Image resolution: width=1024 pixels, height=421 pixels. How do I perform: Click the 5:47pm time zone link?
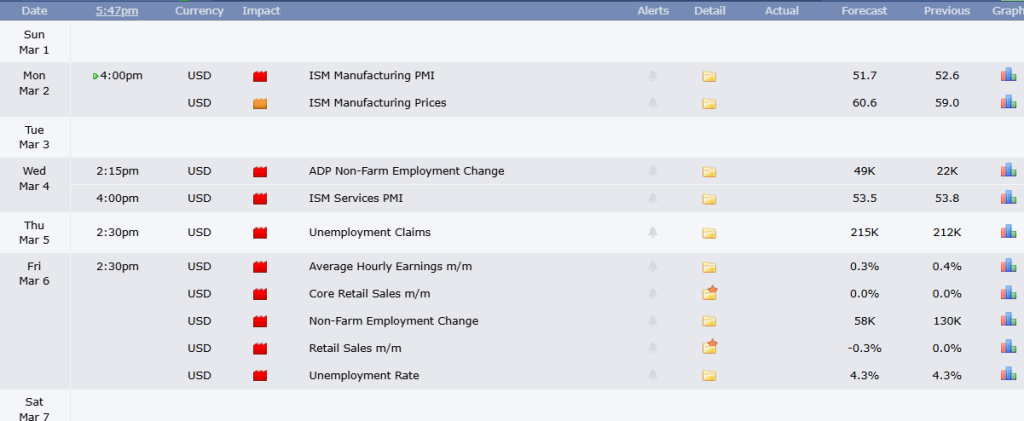117,11
